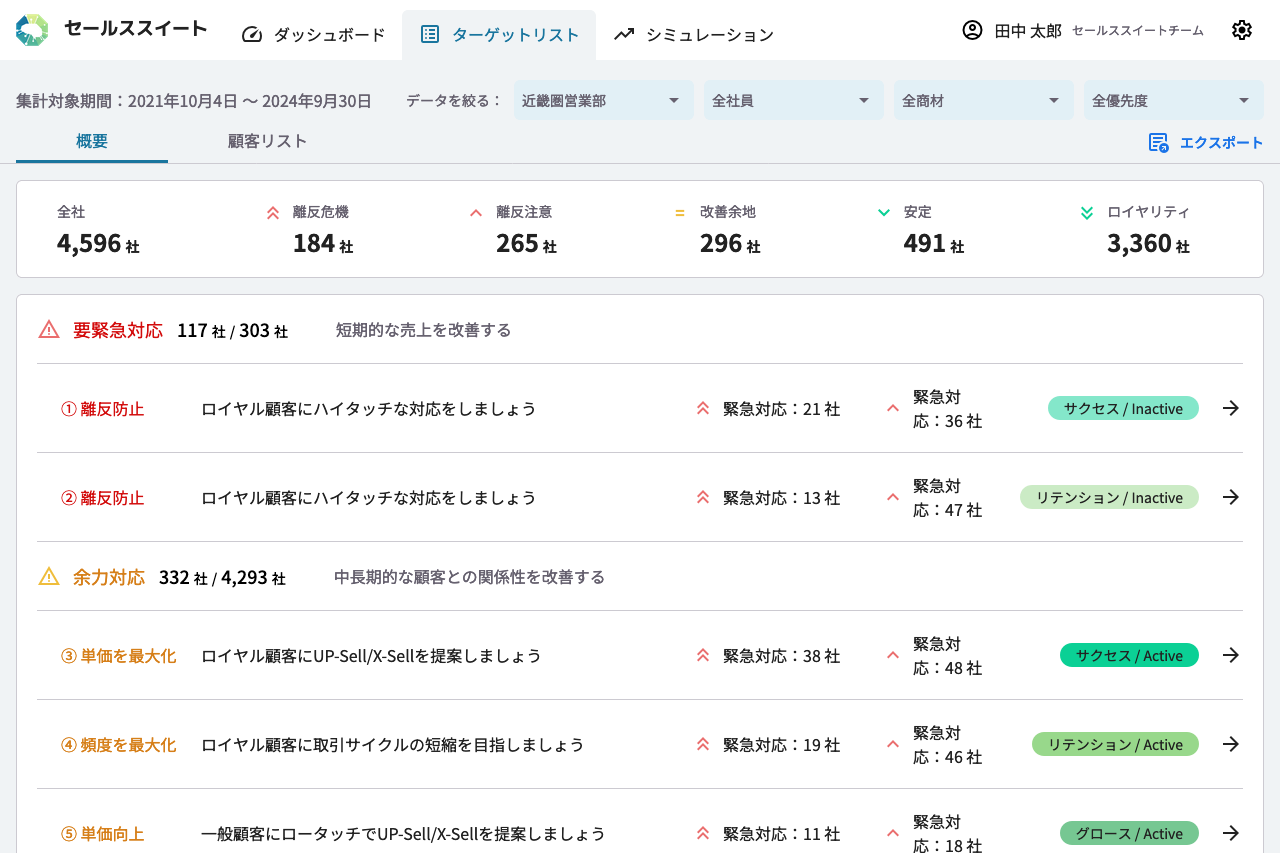
Task: Click the export document icon
Action: tap(1159, 142)
